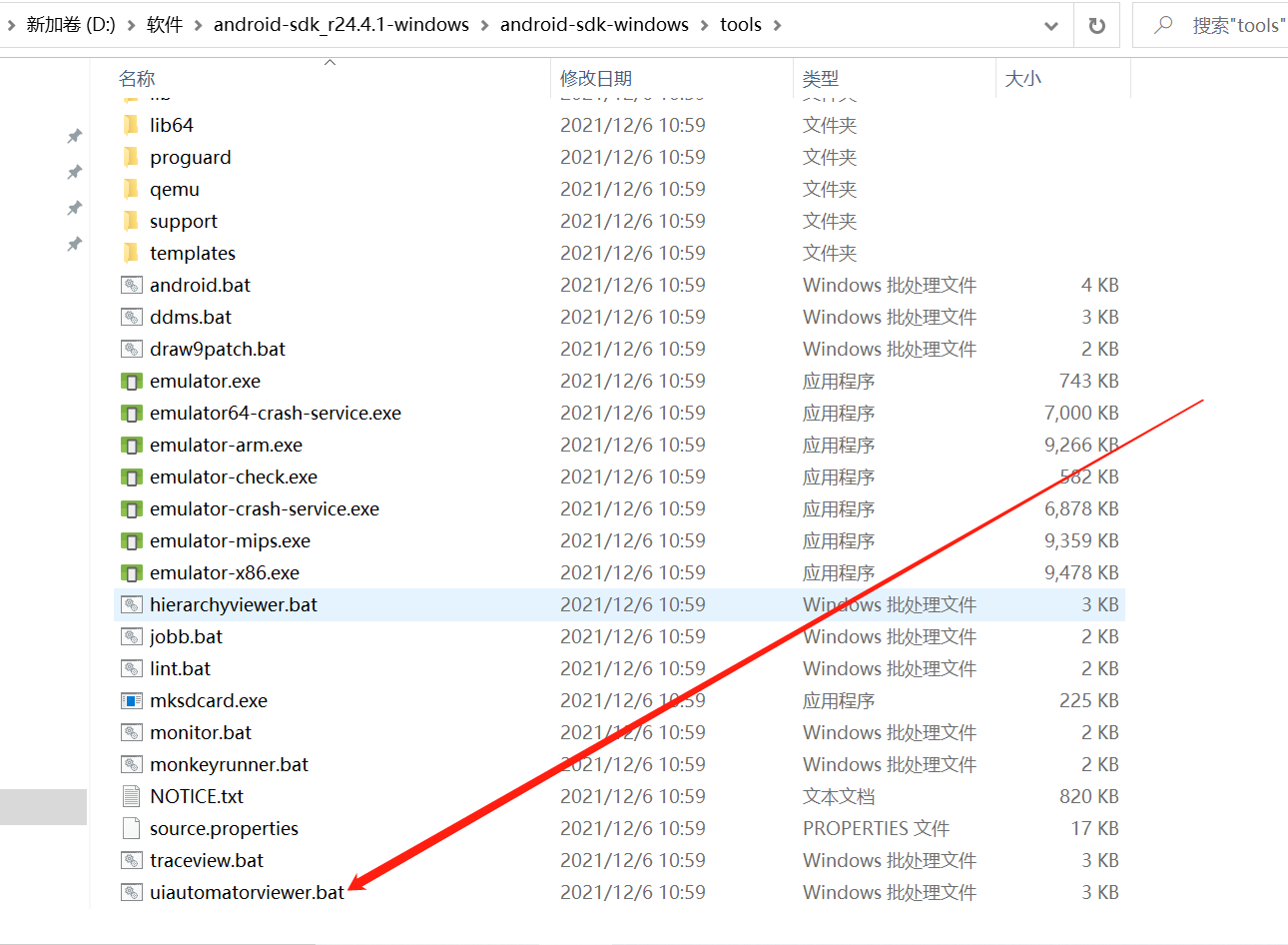
Task: Click the qemu folder icon
Action: [x=131, y=189]
